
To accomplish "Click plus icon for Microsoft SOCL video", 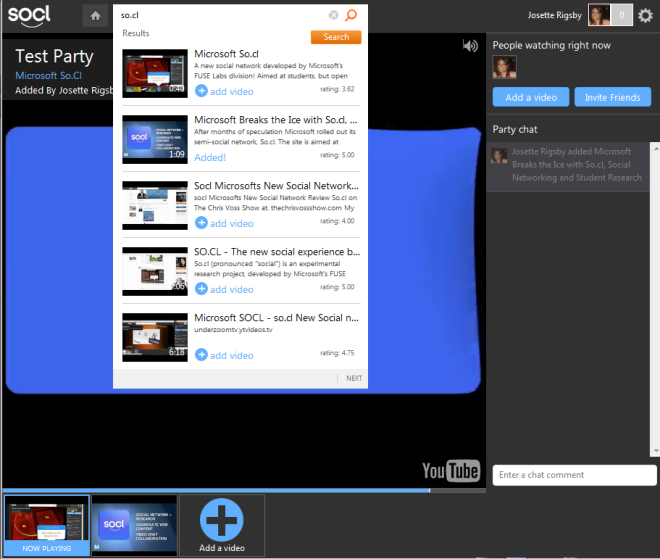I will click(x=201, y=354).
